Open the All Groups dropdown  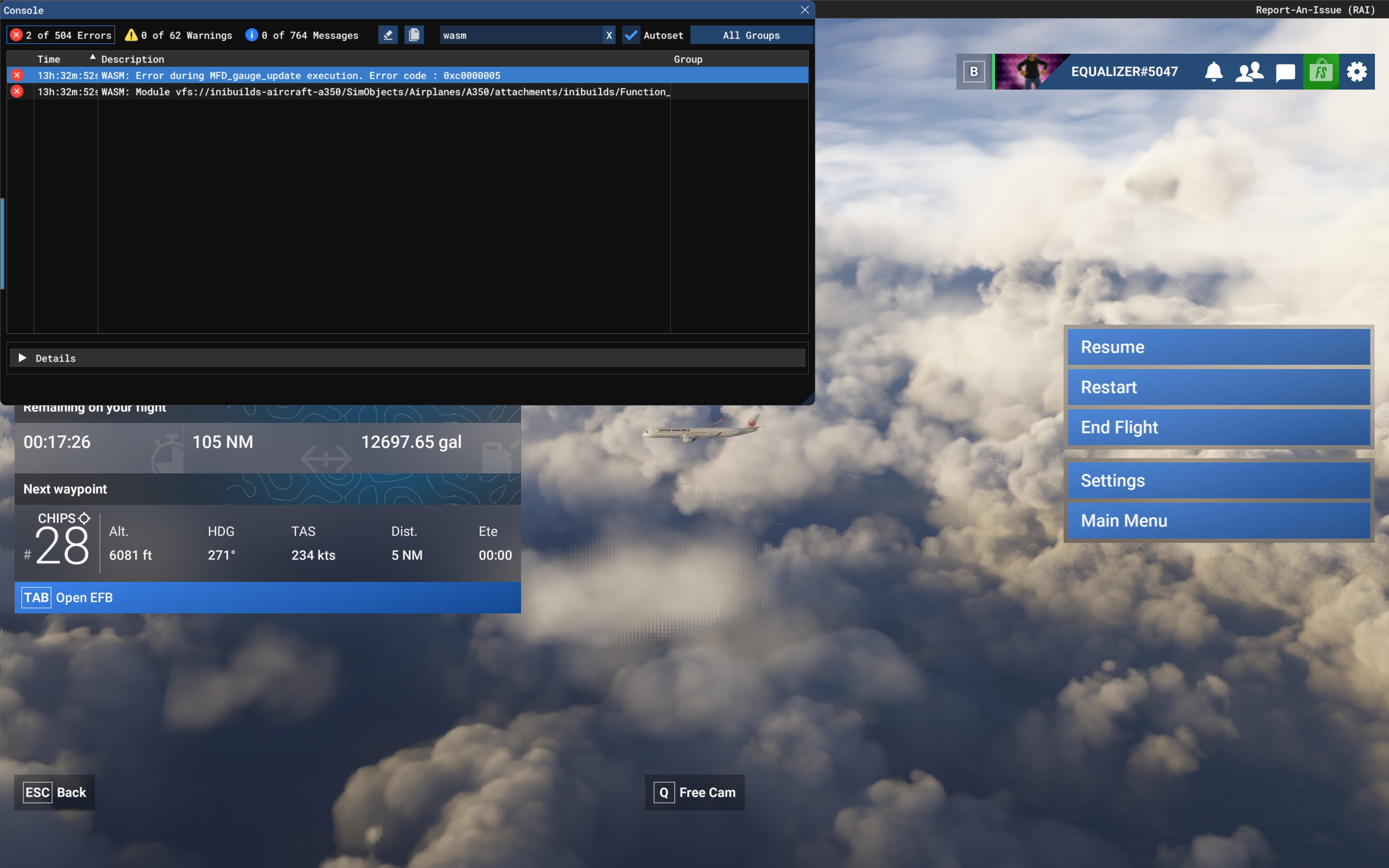[751, 35]
